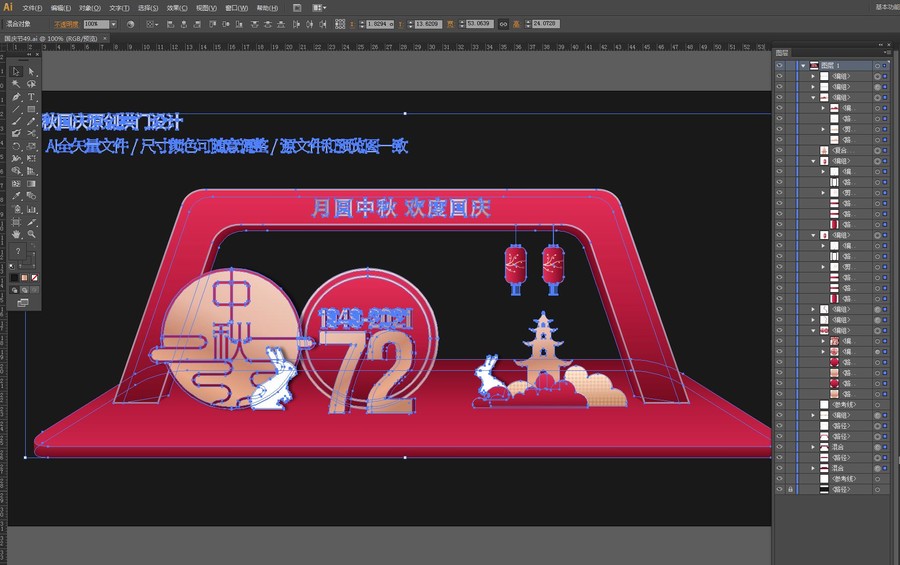This screenshot has width=900, height=565.
Task: Swap fill and stroke colors
Action: (33, 245)
